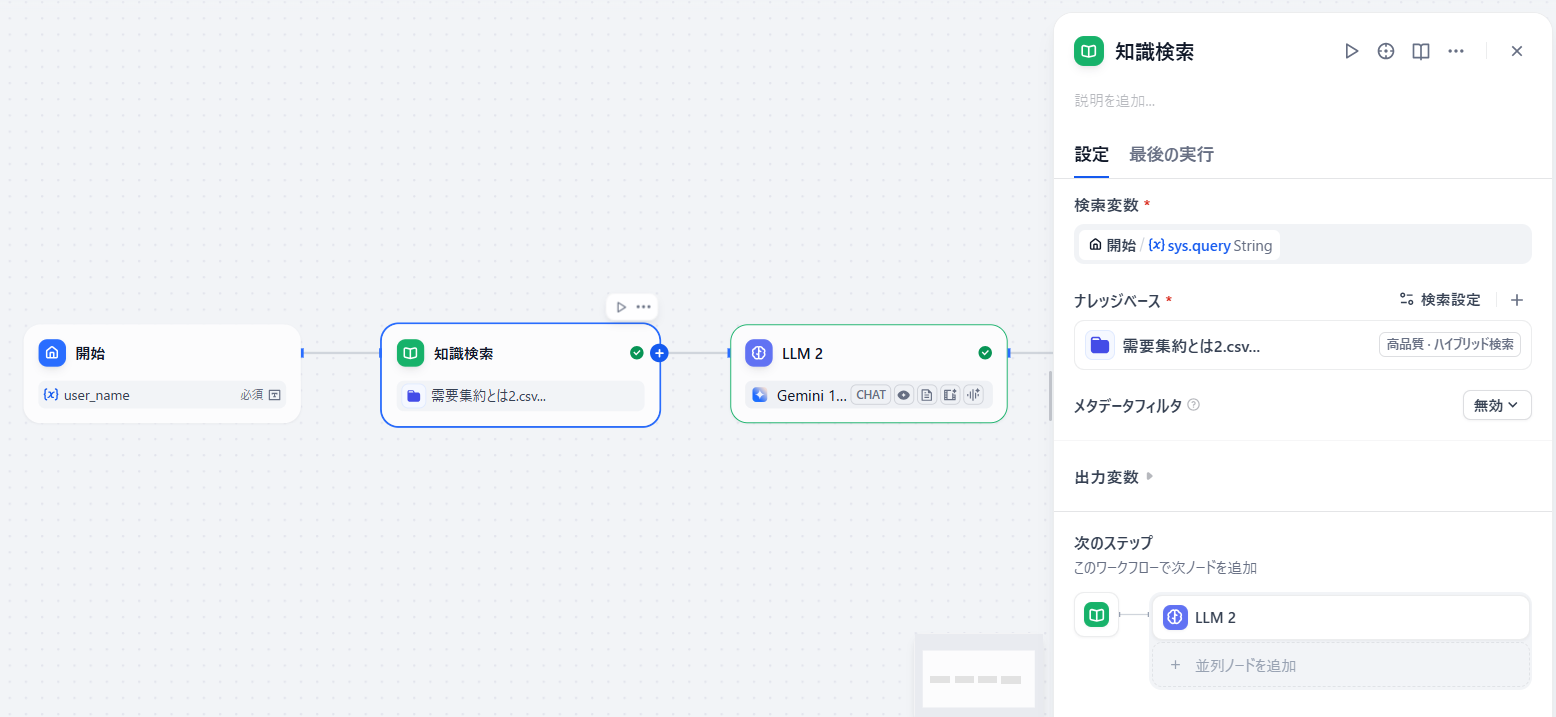
Task: Open the three-dots menu in panel header
Action: pyautogui.click(x=1456, y=51)
